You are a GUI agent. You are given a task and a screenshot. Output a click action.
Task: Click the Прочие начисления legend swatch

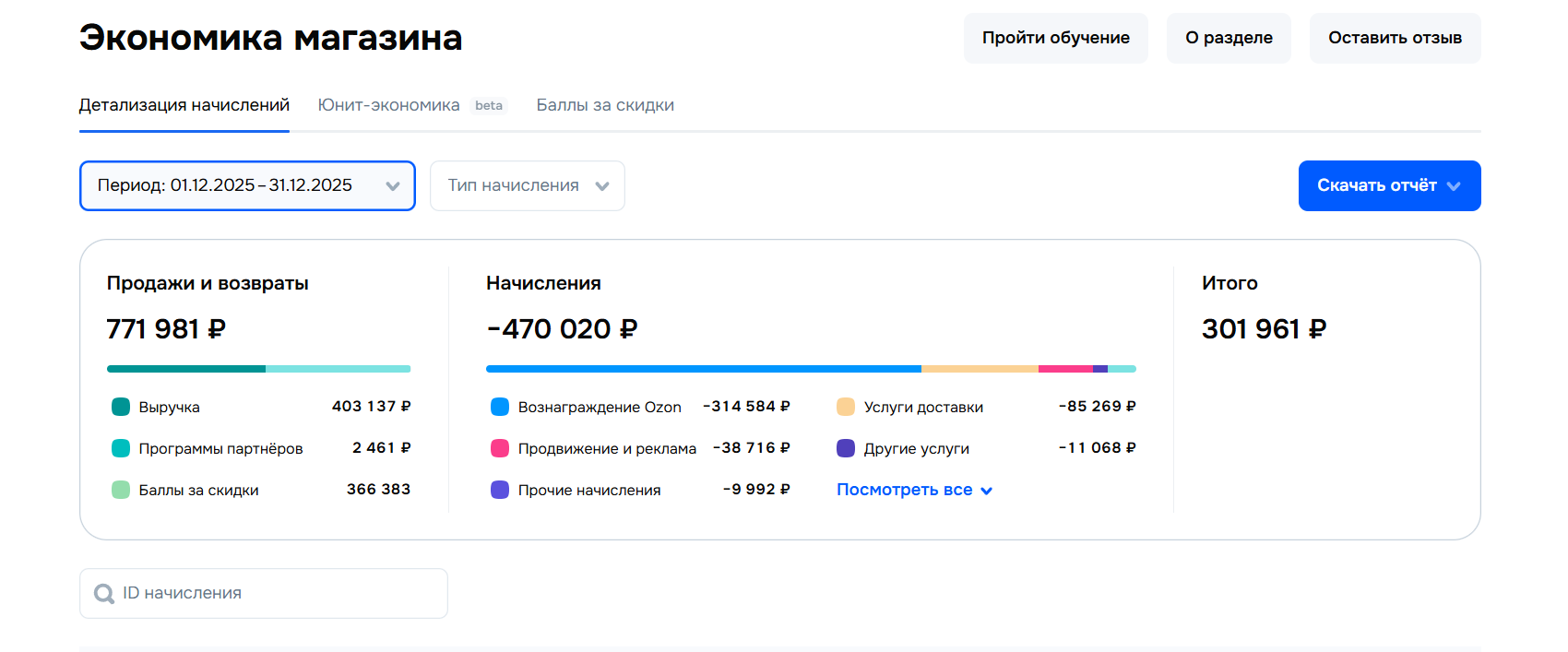[500, 490]
